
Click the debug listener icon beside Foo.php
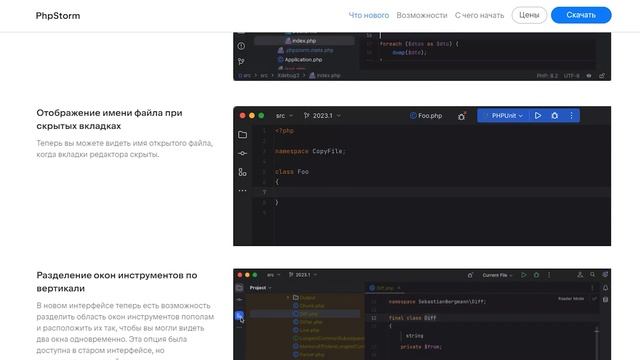click(x=462, y=116)
